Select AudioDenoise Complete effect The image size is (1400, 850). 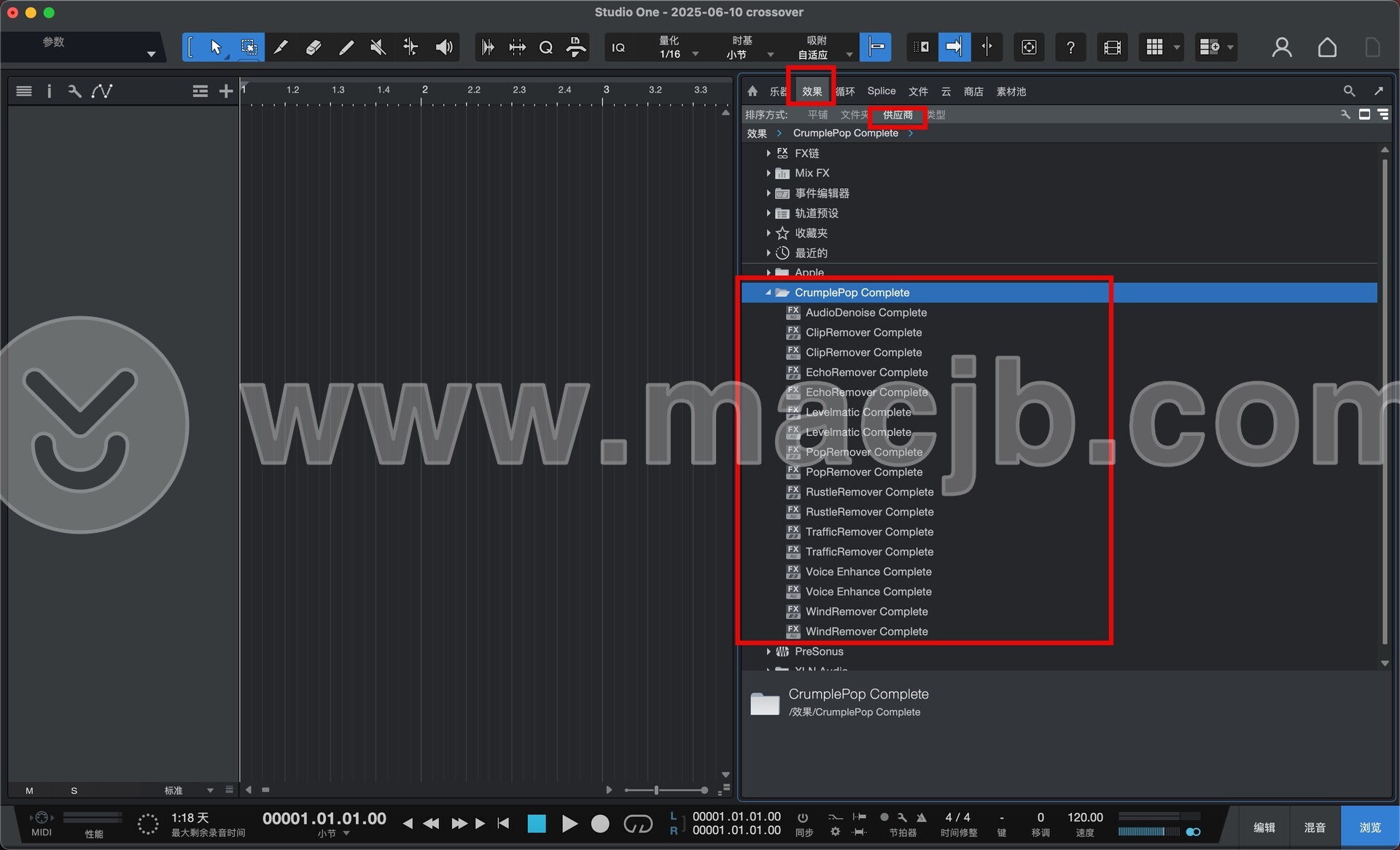point(866,313)
